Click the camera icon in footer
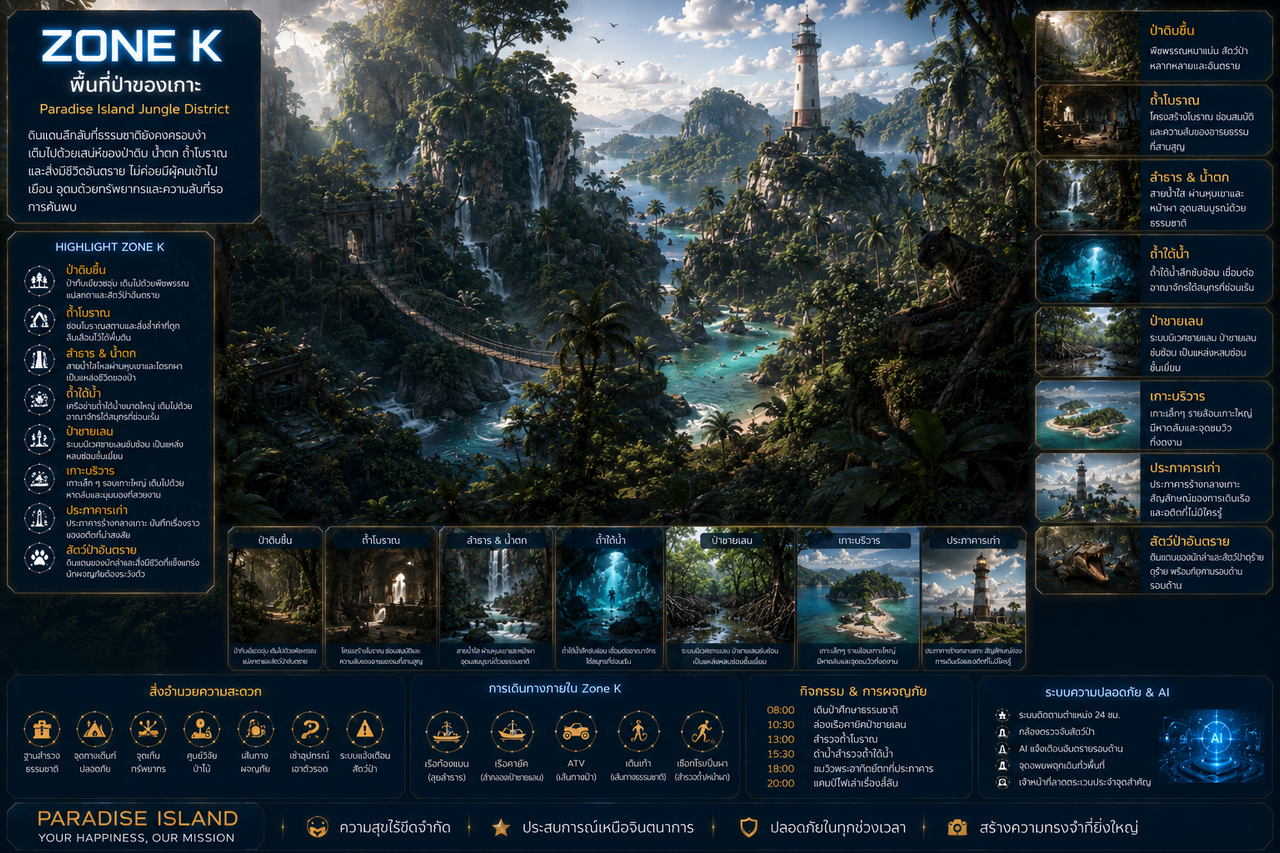 click(x=957, y=827)
